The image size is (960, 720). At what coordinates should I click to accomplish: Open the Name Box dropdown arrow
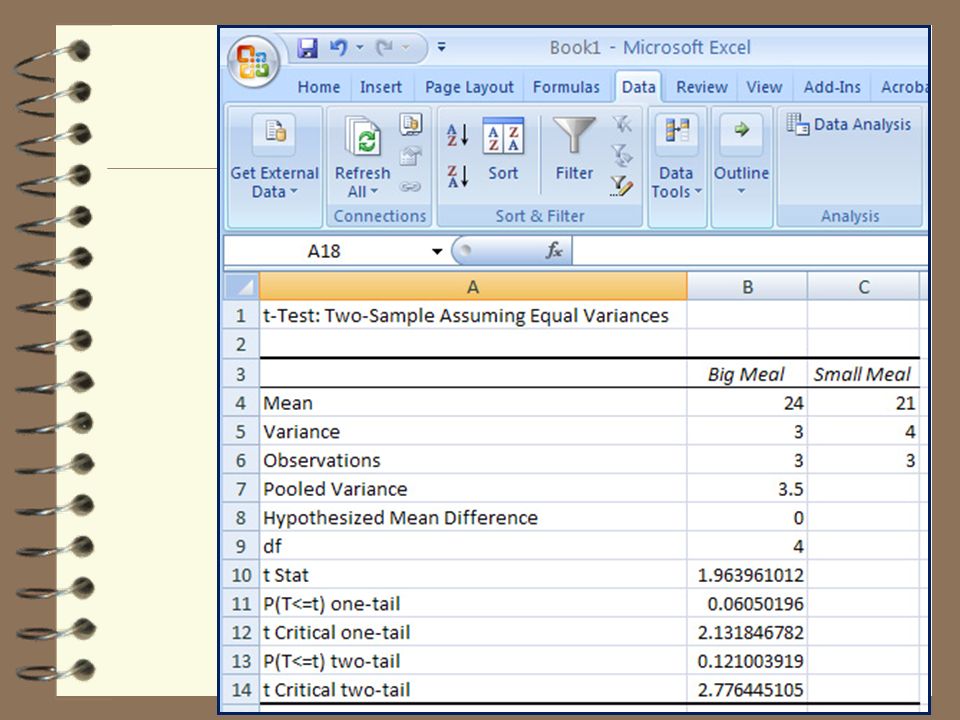click(437, 251)
